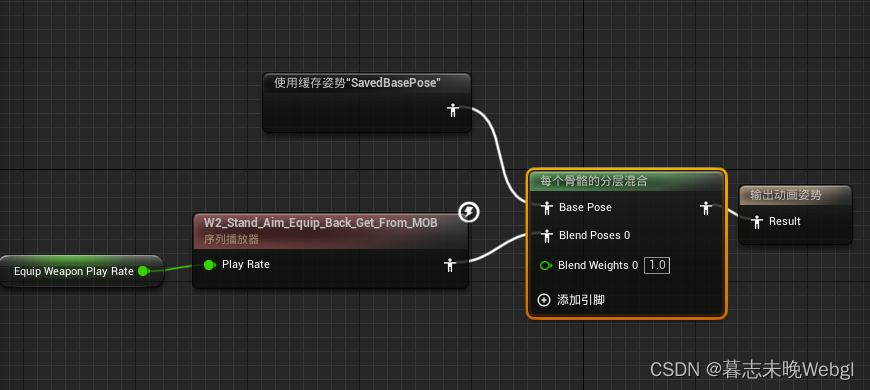
Task: Click the Play Rate label
Action: 246,265
